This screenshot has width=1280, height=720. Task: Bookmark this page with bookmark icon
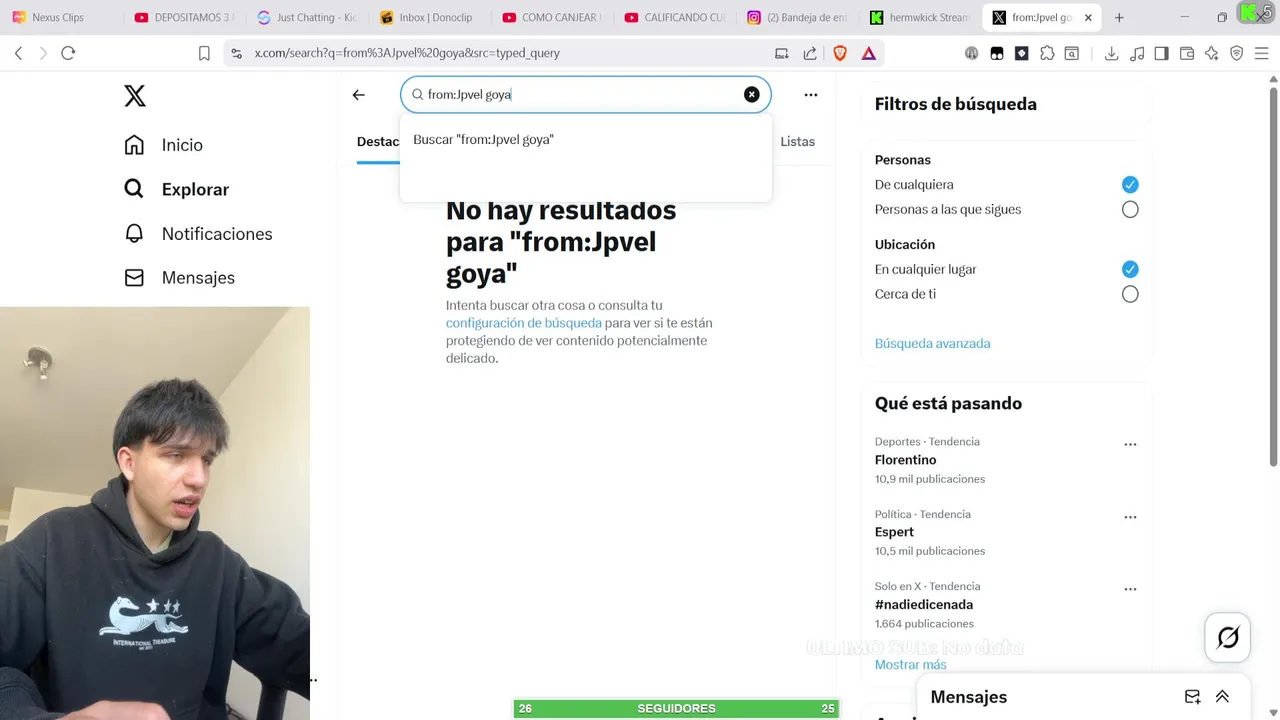204,53
